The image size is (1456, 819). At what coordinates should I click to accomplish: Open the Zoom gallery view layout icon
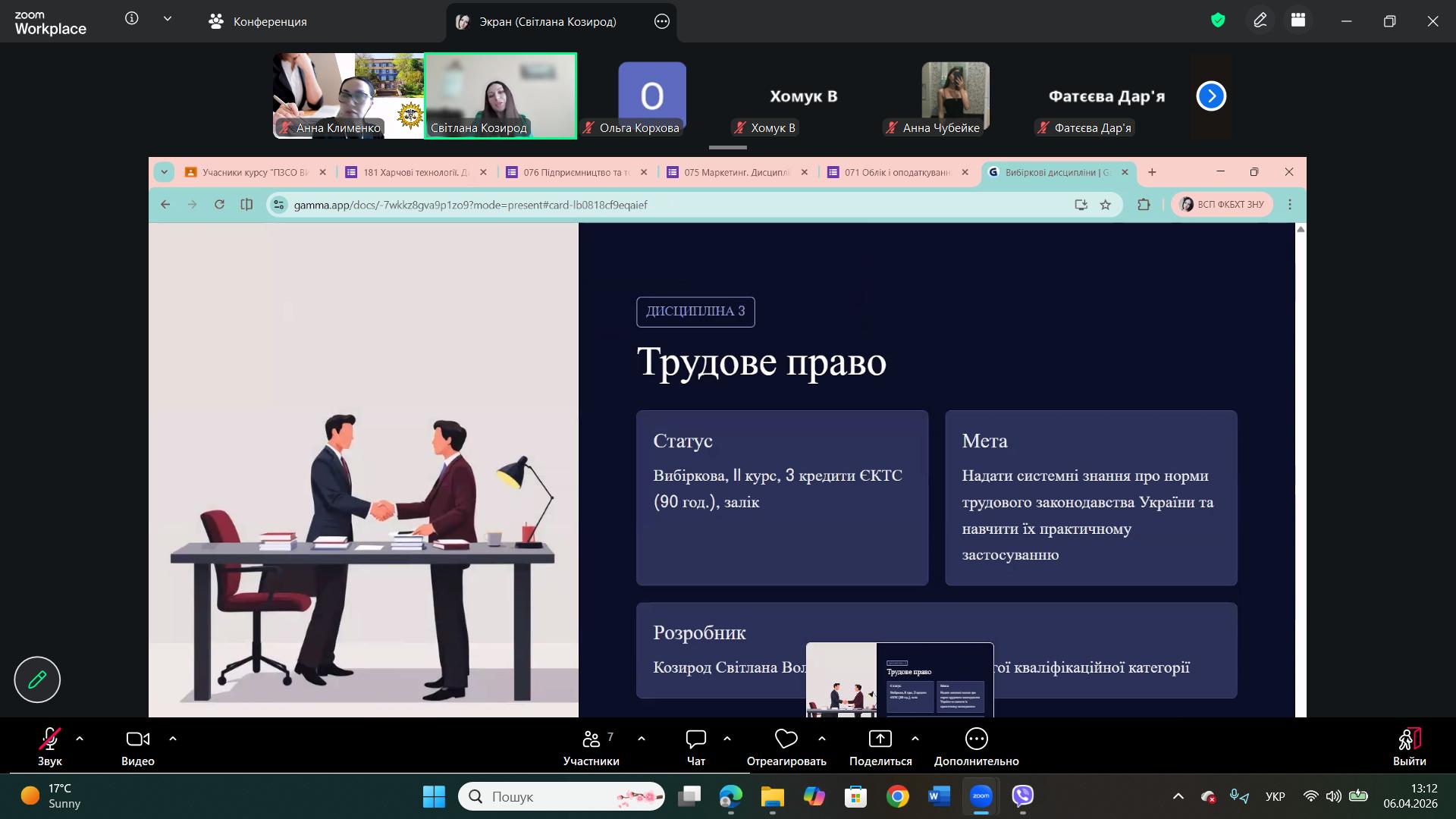[1298, 20]
